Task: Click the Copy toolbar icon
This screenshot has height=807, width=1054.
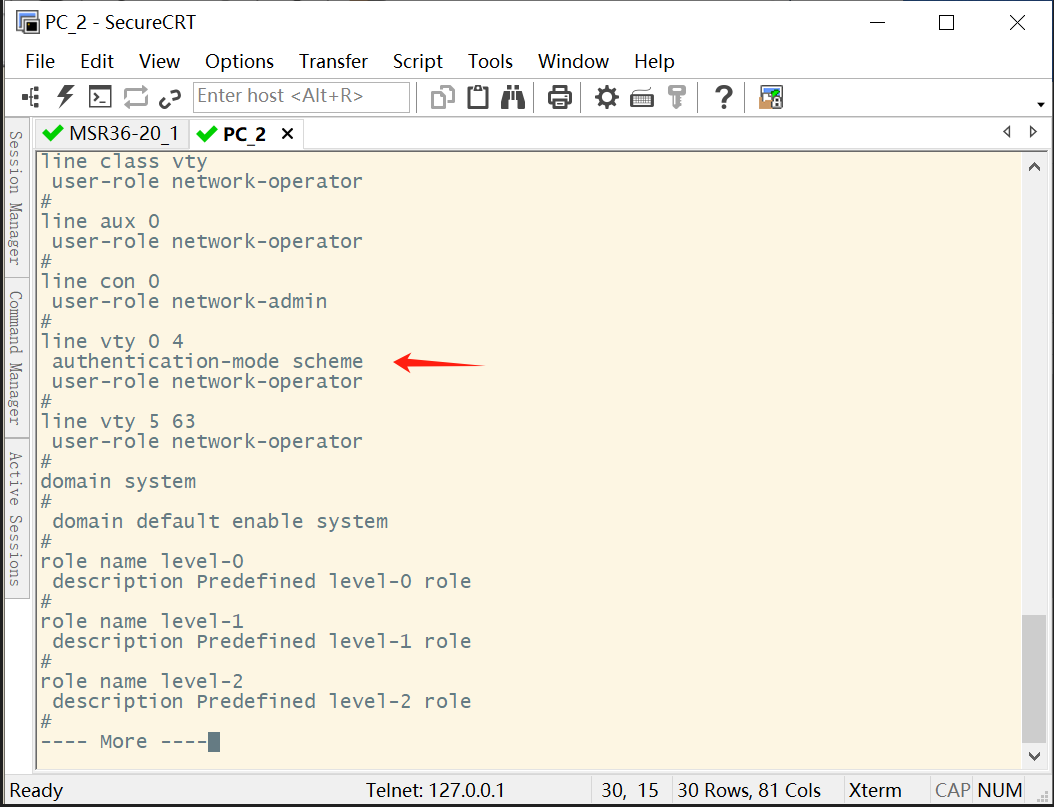Action: [442, 97]
